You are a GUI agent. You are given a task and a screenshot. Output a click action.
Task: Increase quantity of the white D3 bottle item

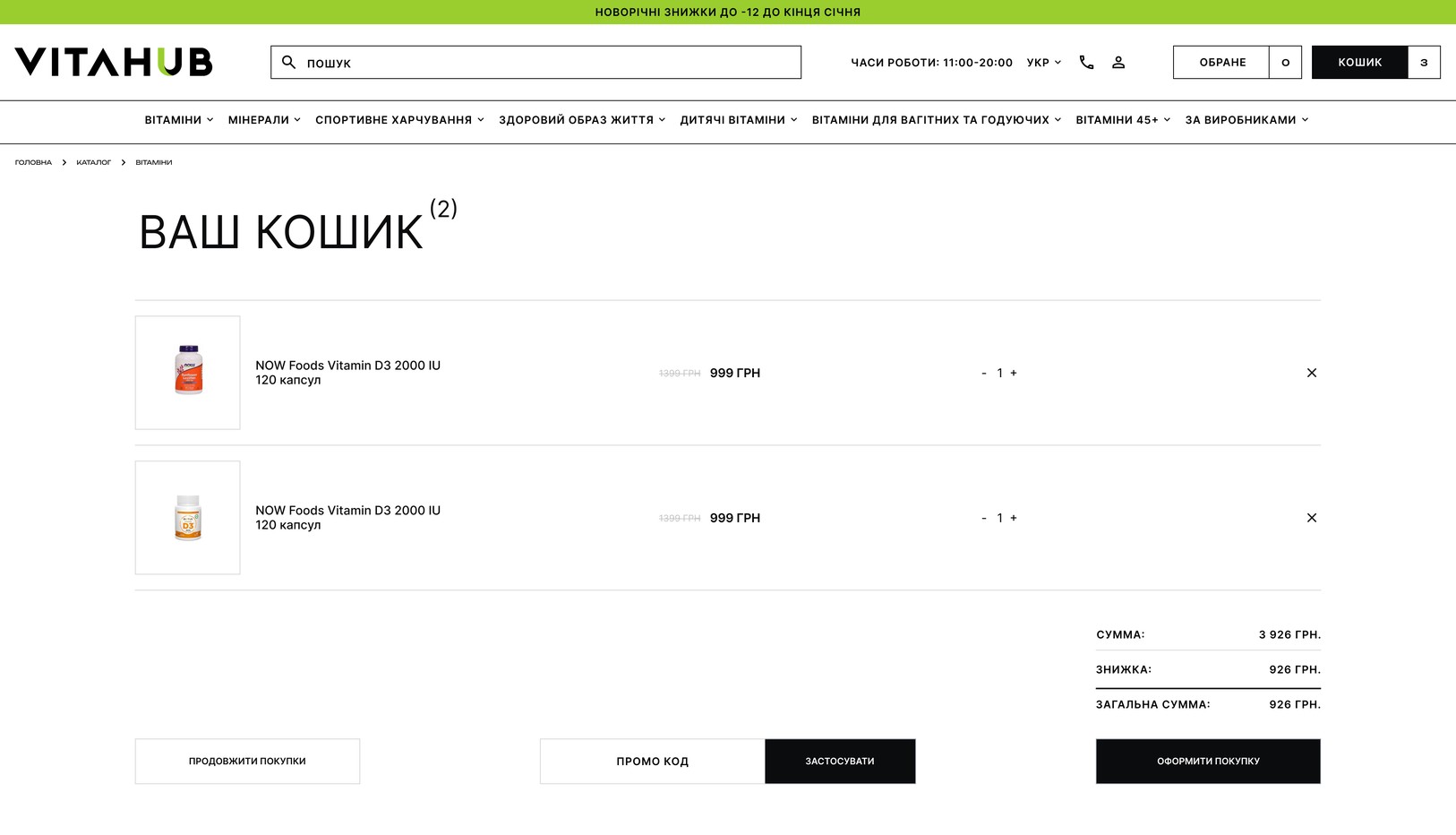pyautogui.click(x=1014, y=518)
